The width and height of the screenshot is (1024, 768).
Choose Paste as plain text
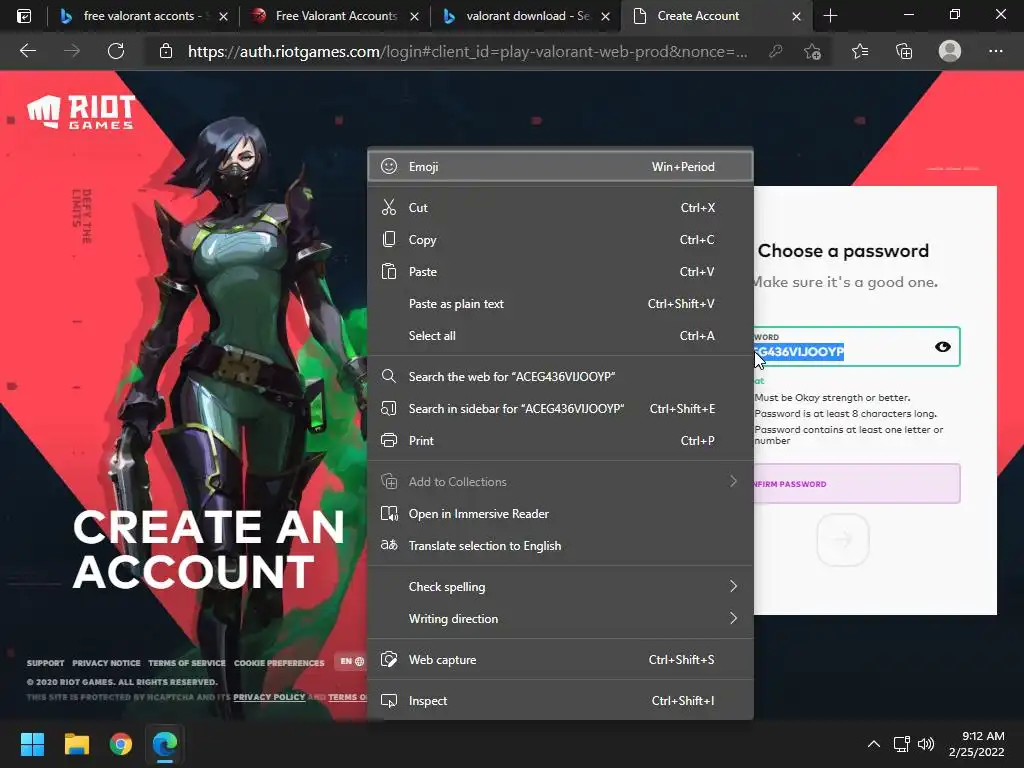pos(560,304)
